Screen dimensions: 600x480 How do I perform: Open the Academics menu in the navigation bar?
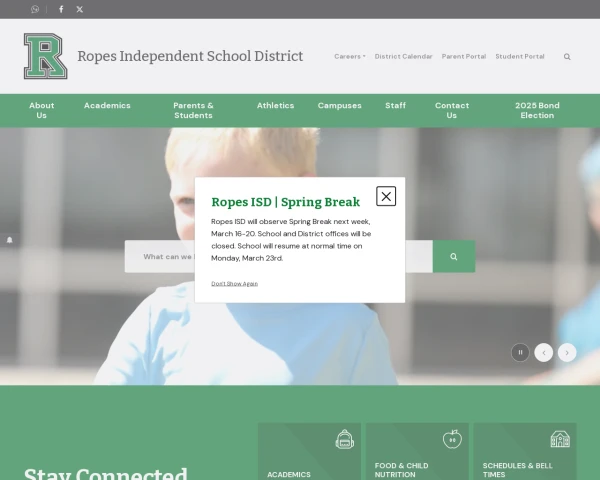107,106
